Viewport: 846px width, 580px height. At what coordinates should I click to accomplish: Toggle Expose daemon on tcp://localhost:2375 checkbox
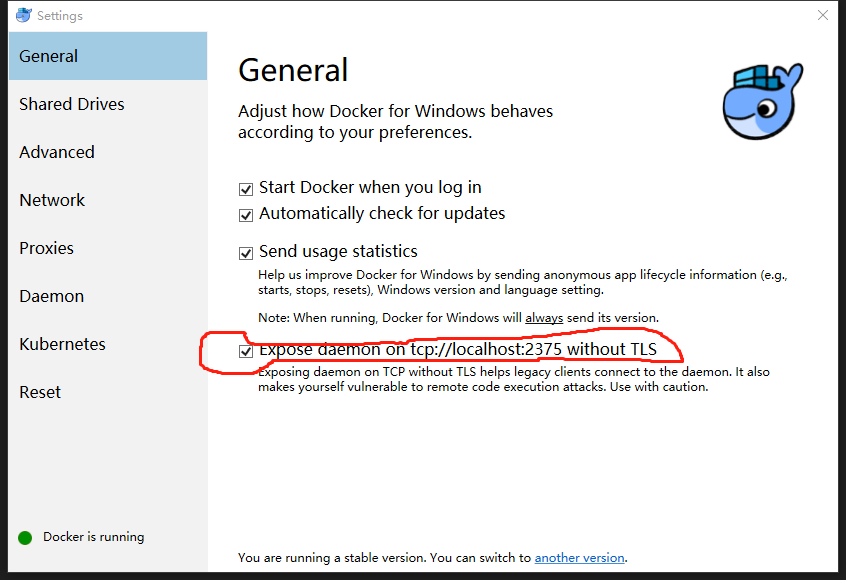246,351
